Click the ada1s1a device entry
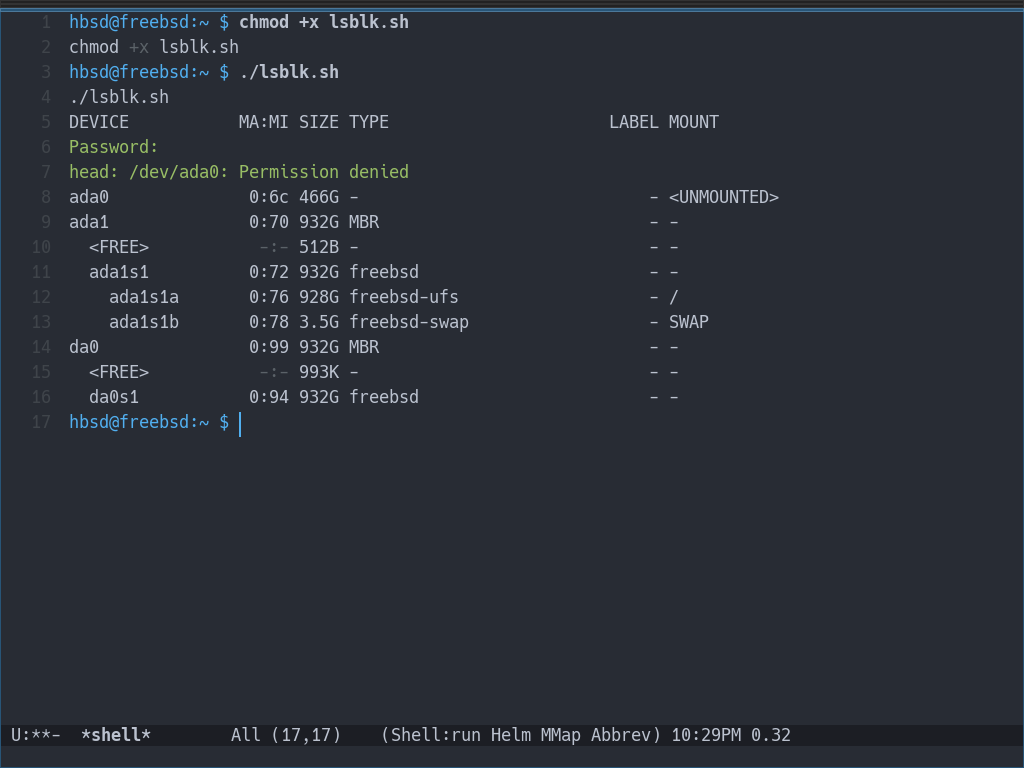Image resolution: width=1024 pixels, height=768 pixels. [144, 297]
